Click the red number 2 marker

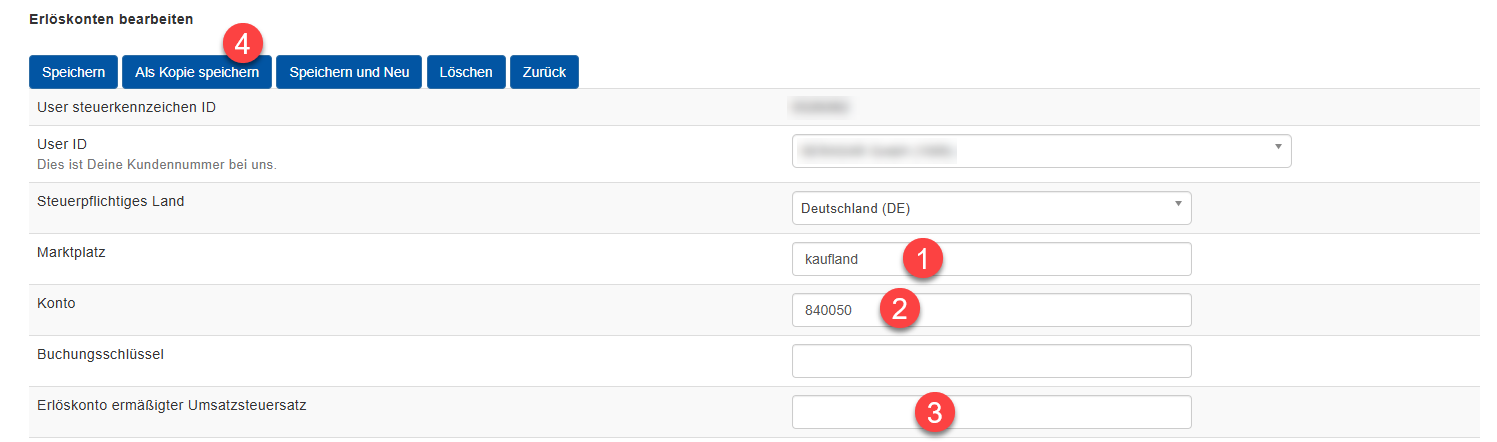(900, 309)
